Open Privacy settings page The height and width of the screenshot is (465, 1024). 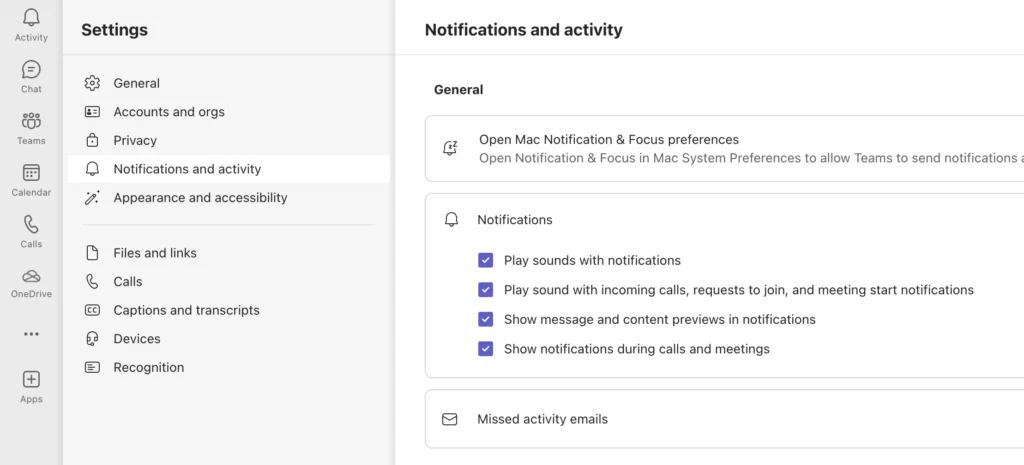(x=135, y=141)
